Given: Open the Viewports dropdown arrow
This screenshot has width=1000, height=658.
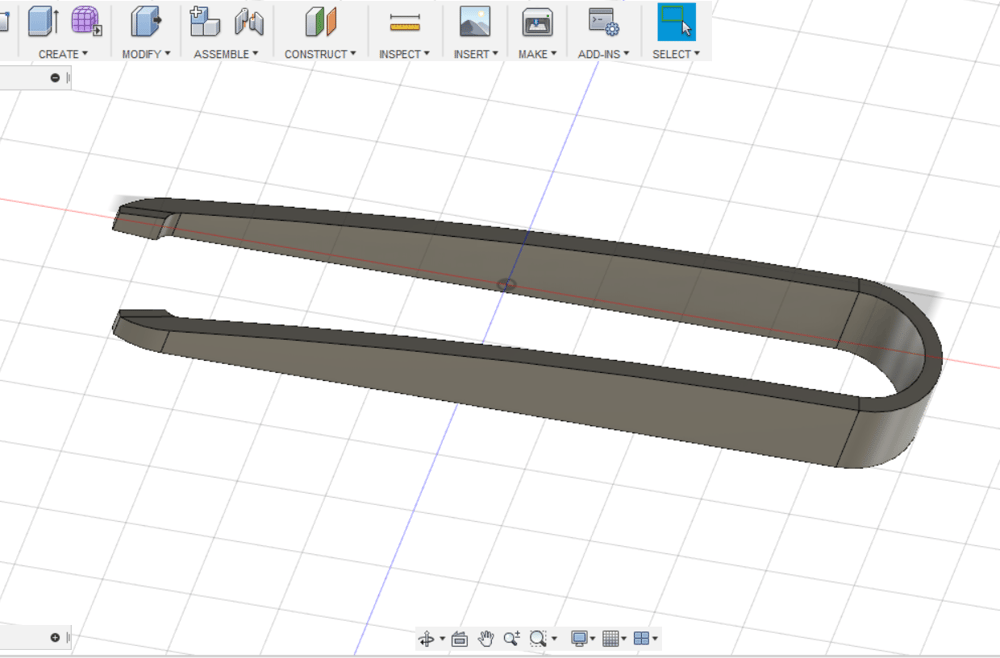Looking at the screenshot, I should pyautogui.click(x=655, y=638).
